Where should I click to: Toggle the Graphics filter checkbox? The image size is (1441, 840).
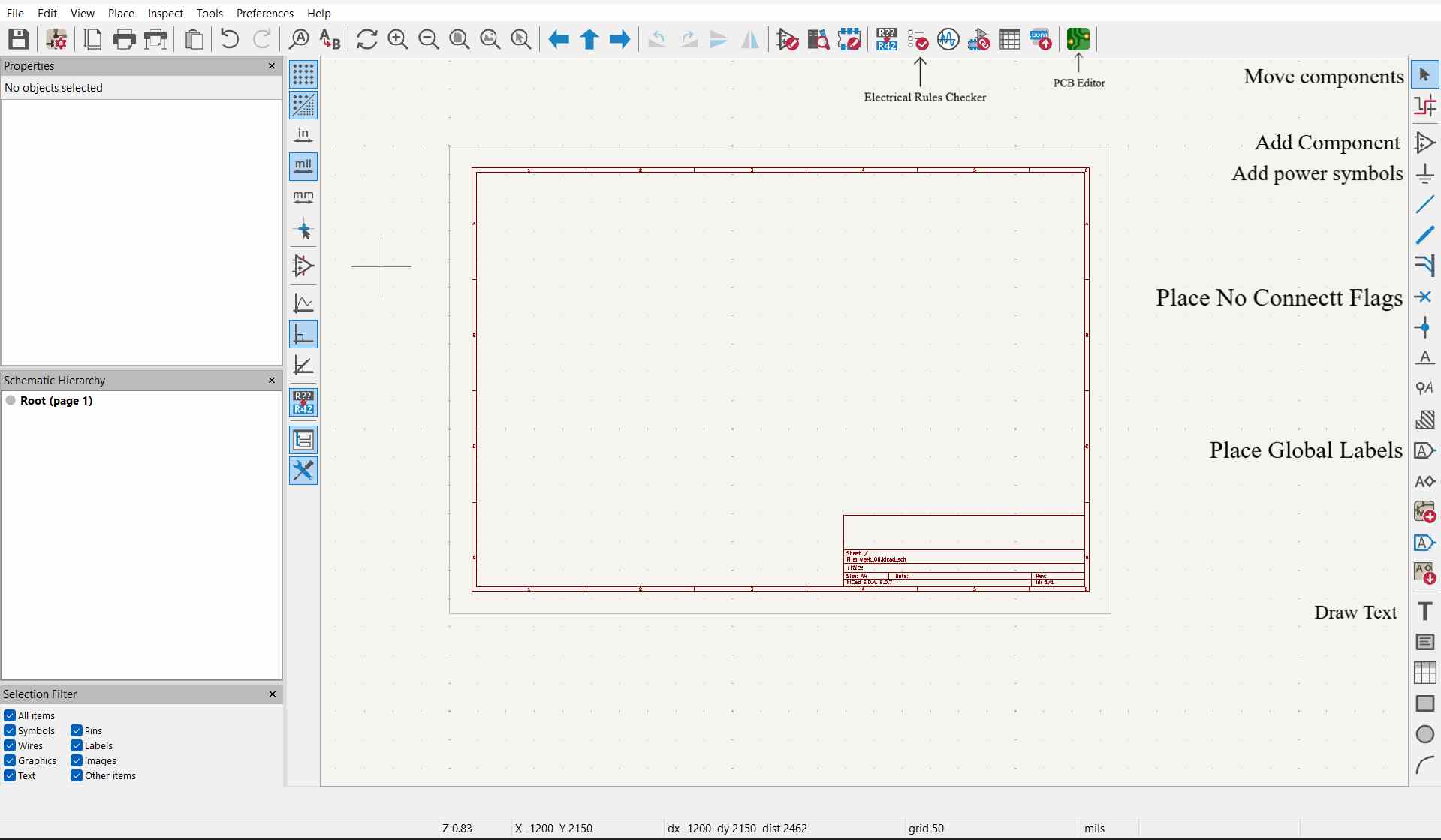pyautogui.click(x=11, y=760)
